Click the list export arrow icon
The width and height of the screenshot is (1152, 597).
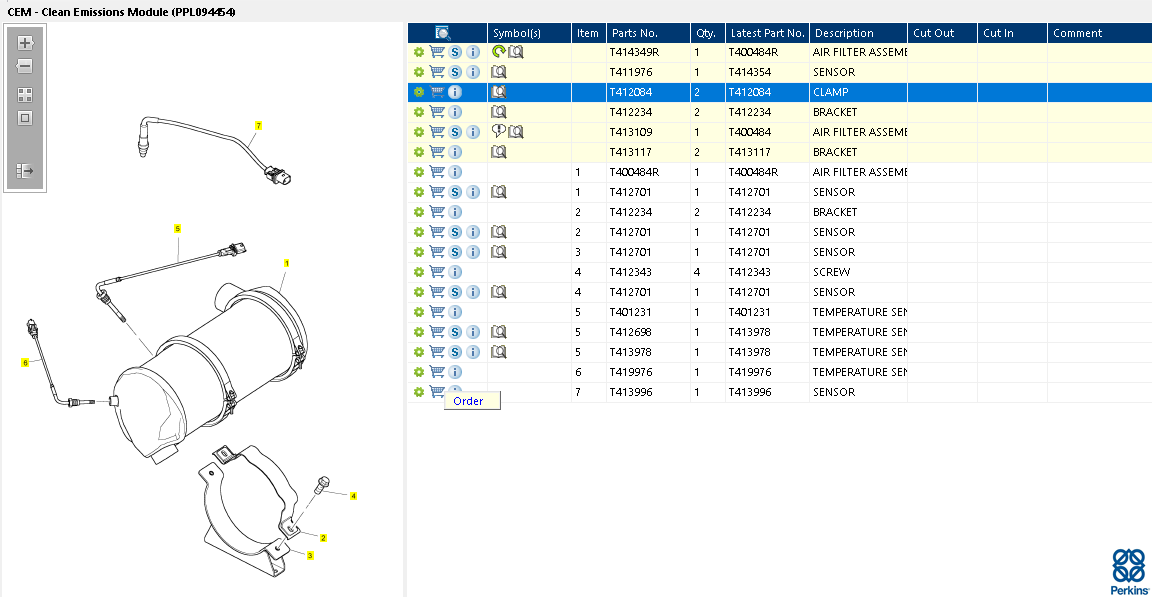(25, 171)
